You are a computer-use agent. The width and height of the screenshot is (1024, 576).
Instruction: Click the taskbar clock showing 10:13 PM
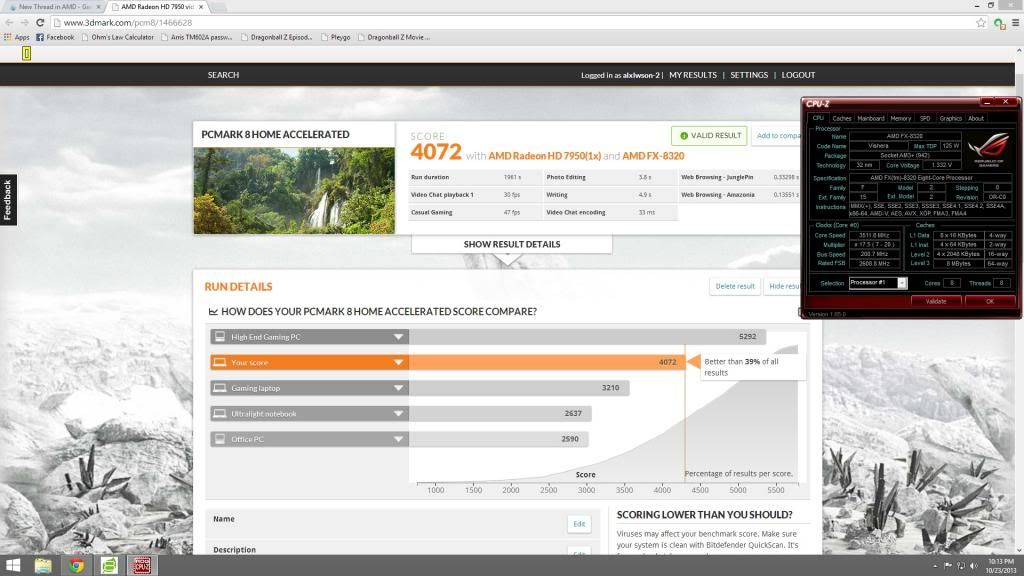(1000, 566)
